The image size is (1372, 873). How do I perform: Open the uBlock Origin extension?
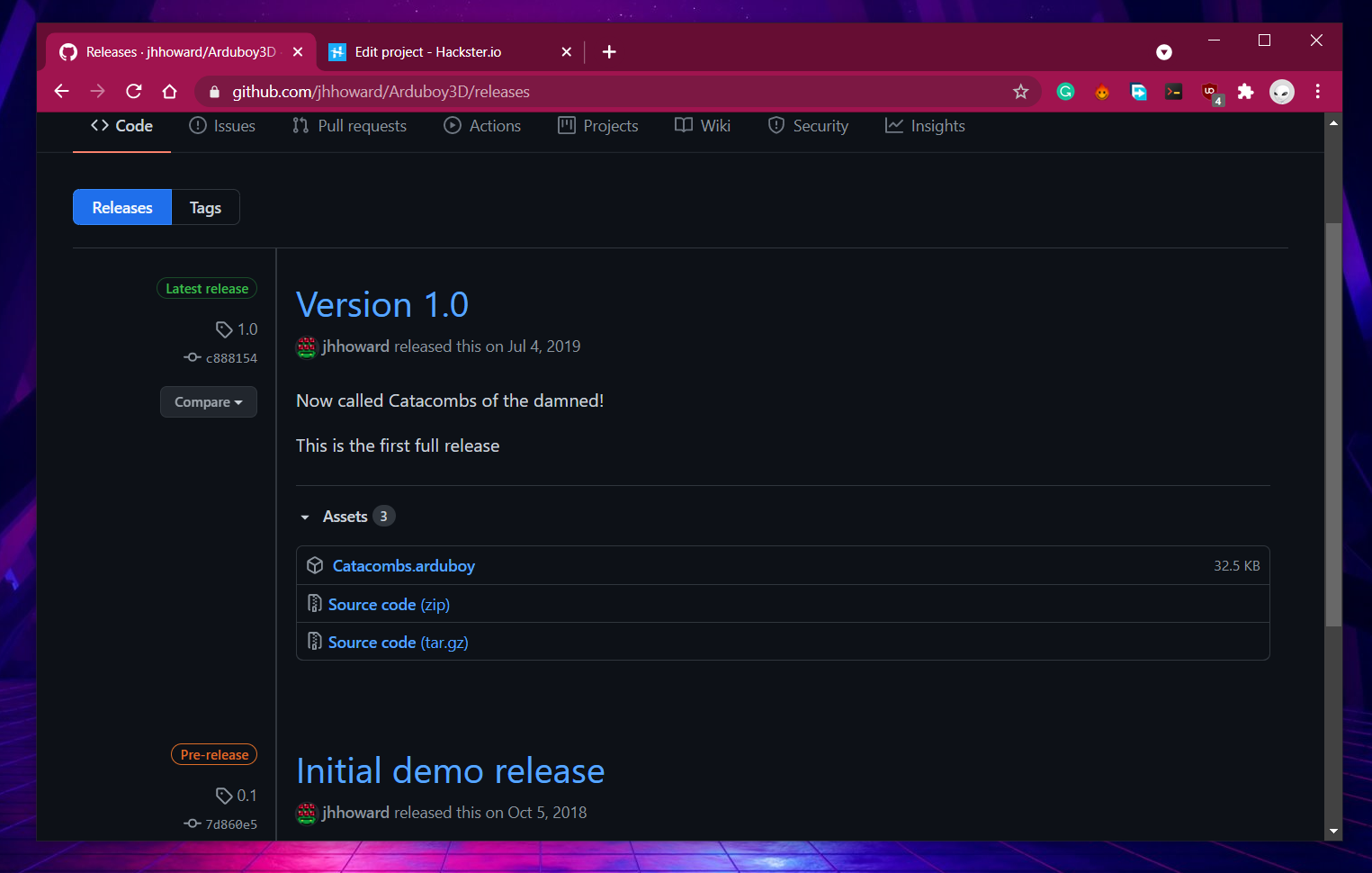(x=1210, y=92)
